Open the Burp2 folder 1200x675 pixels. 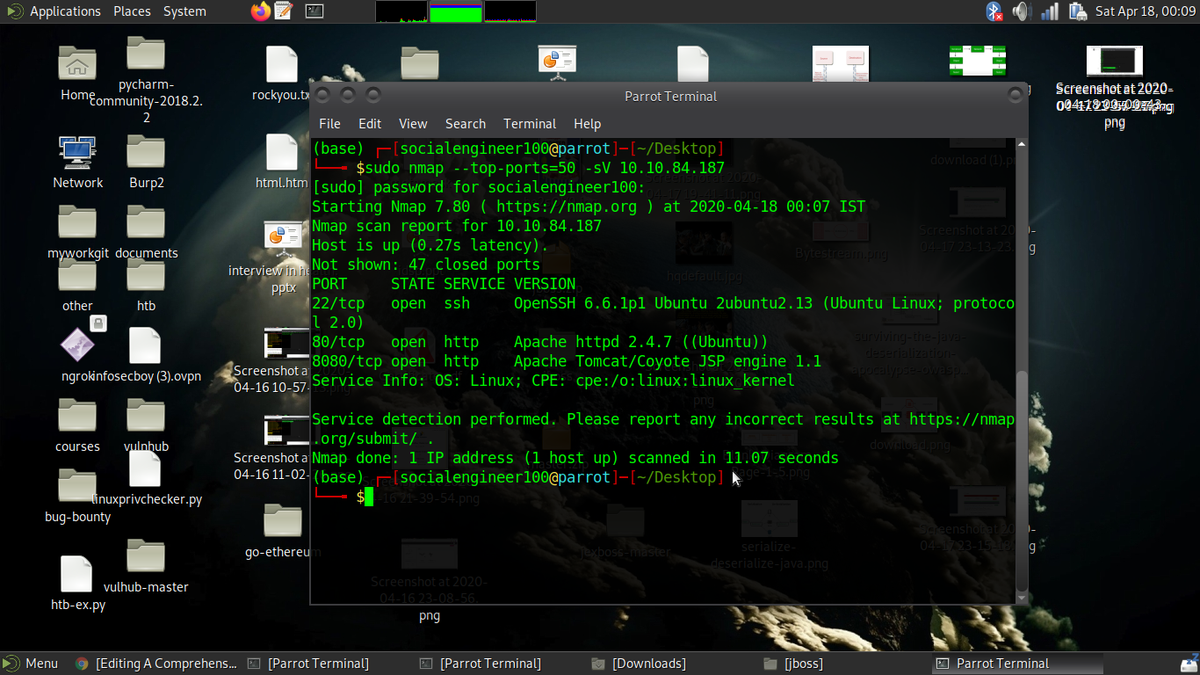pyautogui.click(x=146, y=163)
